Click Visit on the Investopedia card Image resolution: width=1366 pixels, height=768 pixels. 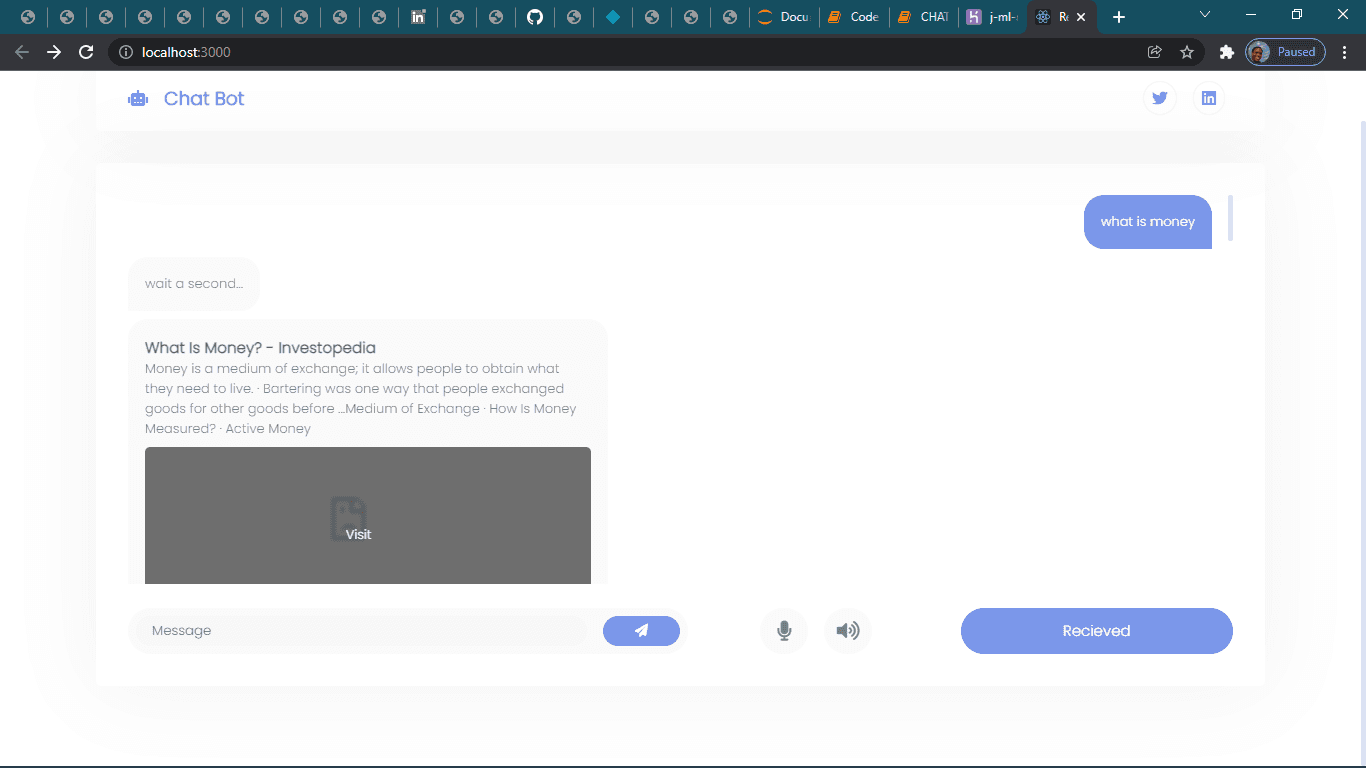pyautogui.click(x=358, y=534)
